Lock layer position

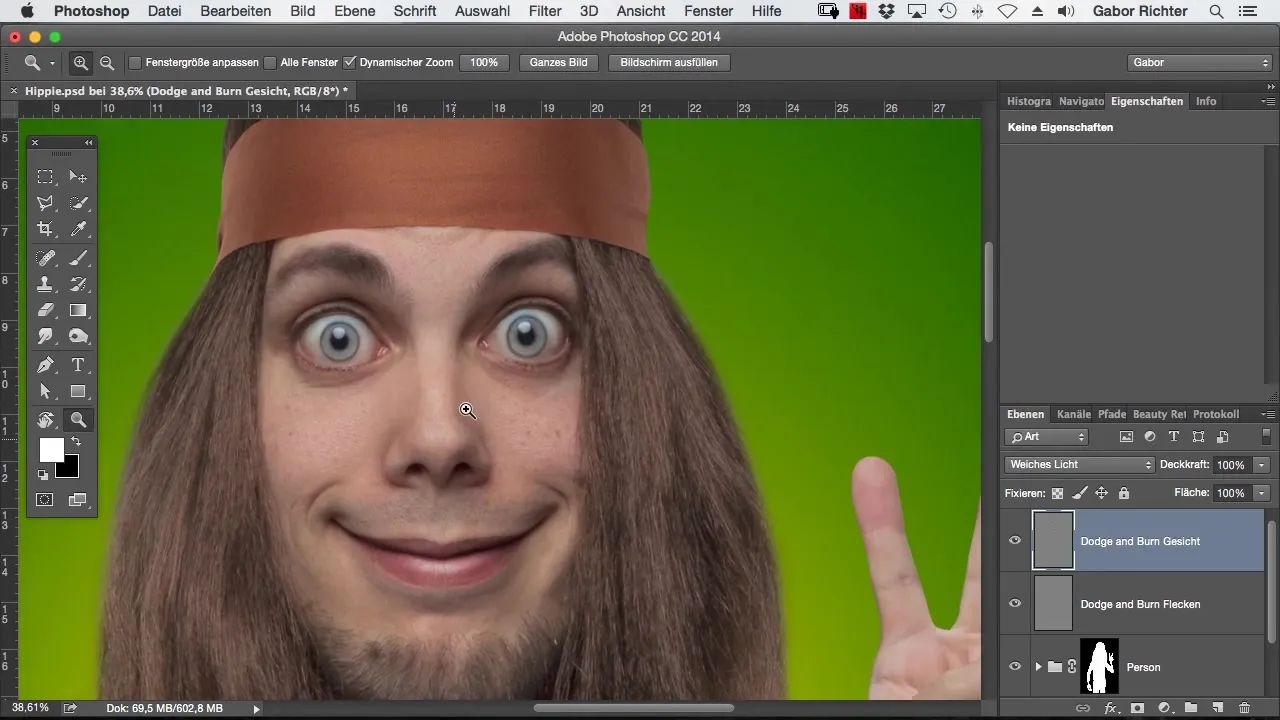click(1102, 493)
